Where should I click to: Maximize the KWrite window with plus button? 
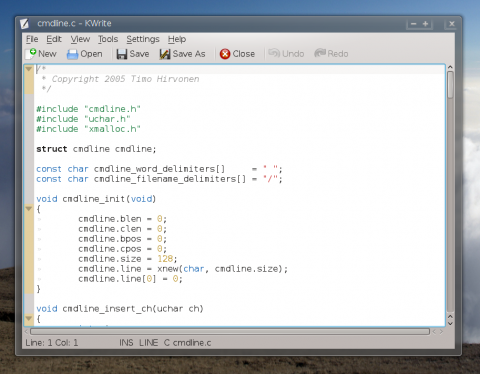[x=426, y=24]
